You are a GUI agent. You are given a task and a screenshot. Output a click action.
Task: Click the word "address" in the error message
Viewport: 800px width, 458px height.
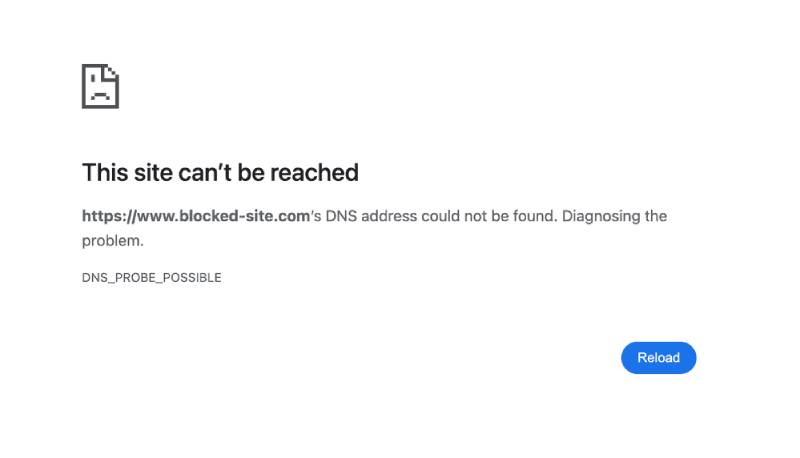point(376,216)
